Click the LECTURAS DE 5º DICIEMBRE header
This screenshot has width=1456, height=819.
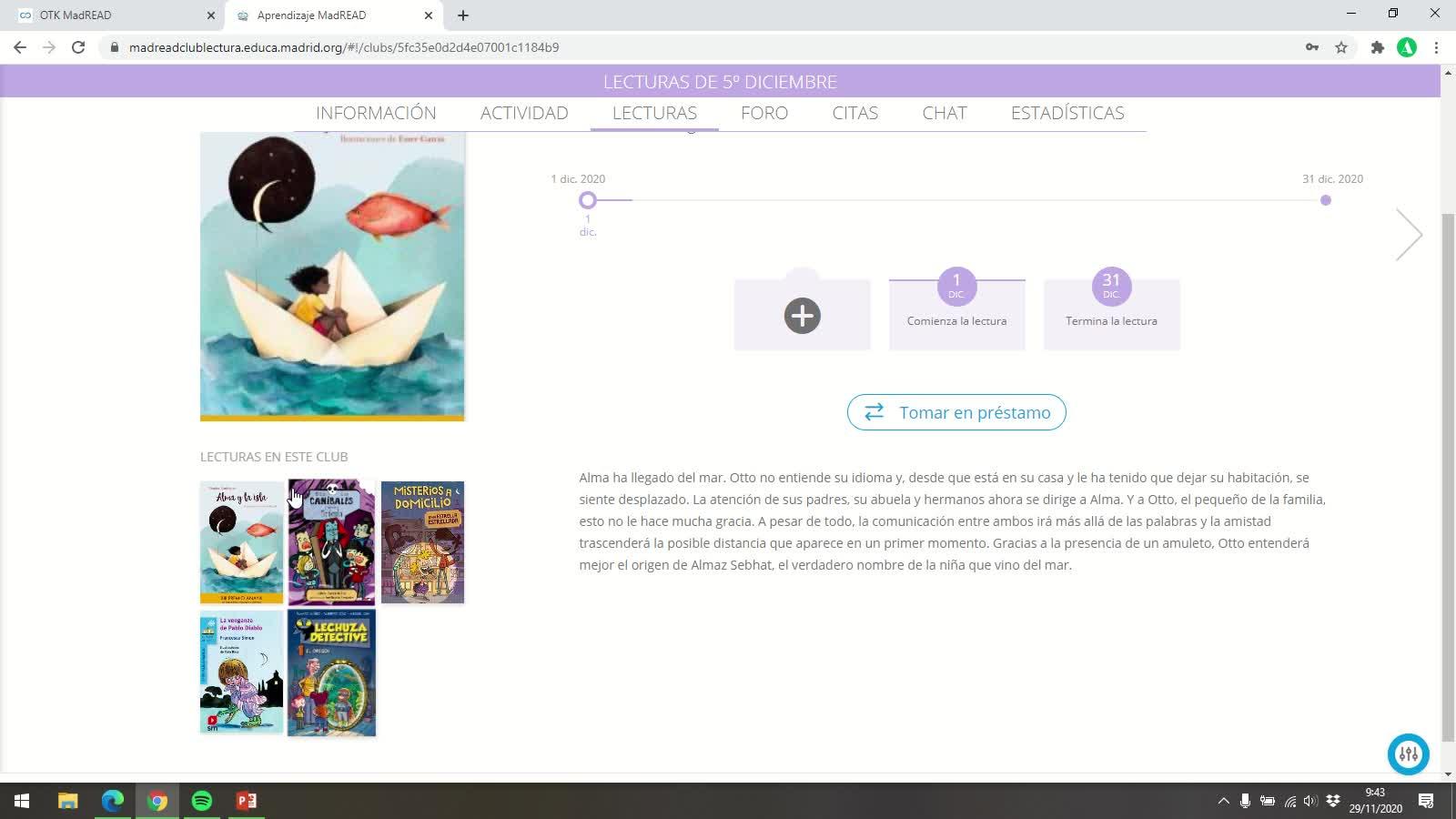pos(720,82)
